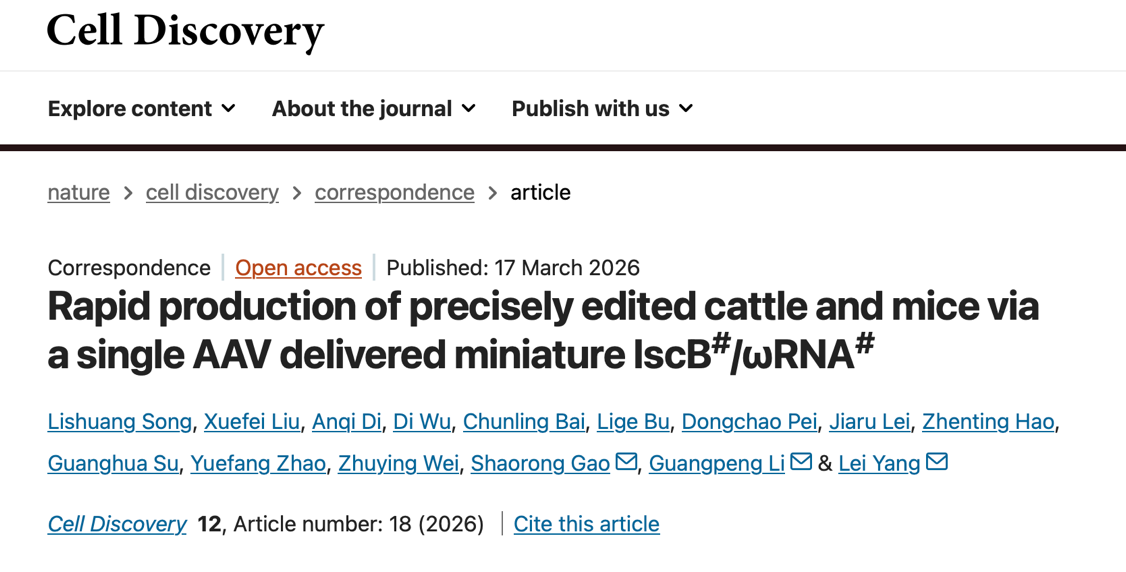Go to the nature breadcrumb
Image resolution: width=1126 pixels, height=572 pixels.
79,192
